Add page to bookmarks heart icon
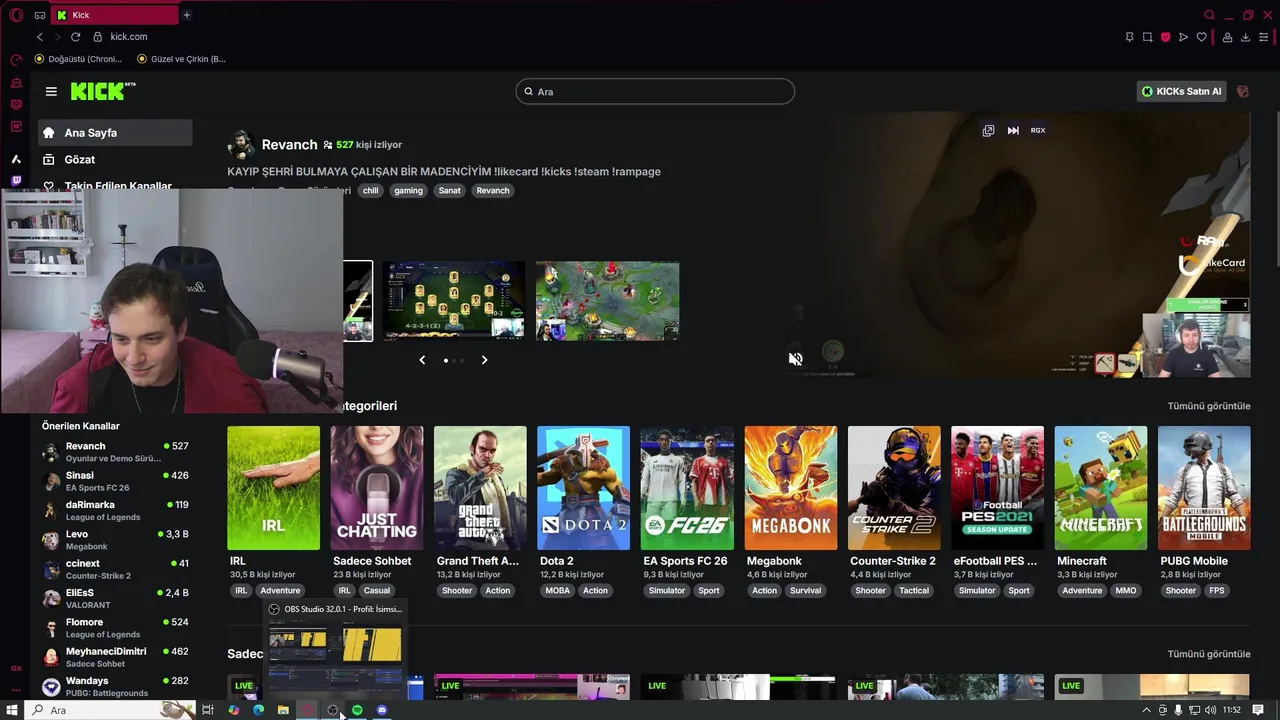This screenshot has width=1280, height=720. (x=1201, y=37)
